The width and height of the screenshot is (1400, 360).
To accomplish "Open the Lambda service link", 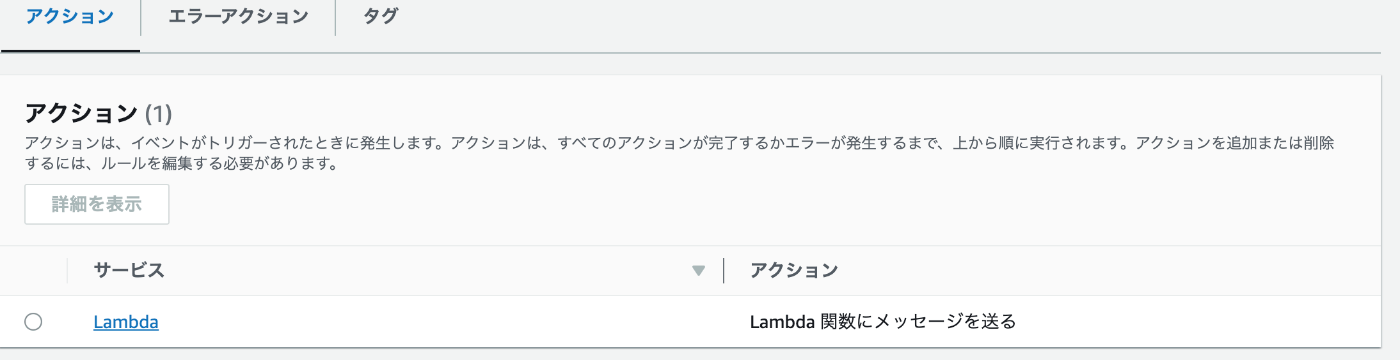I will pyautogui.click(x=126, y=322).
